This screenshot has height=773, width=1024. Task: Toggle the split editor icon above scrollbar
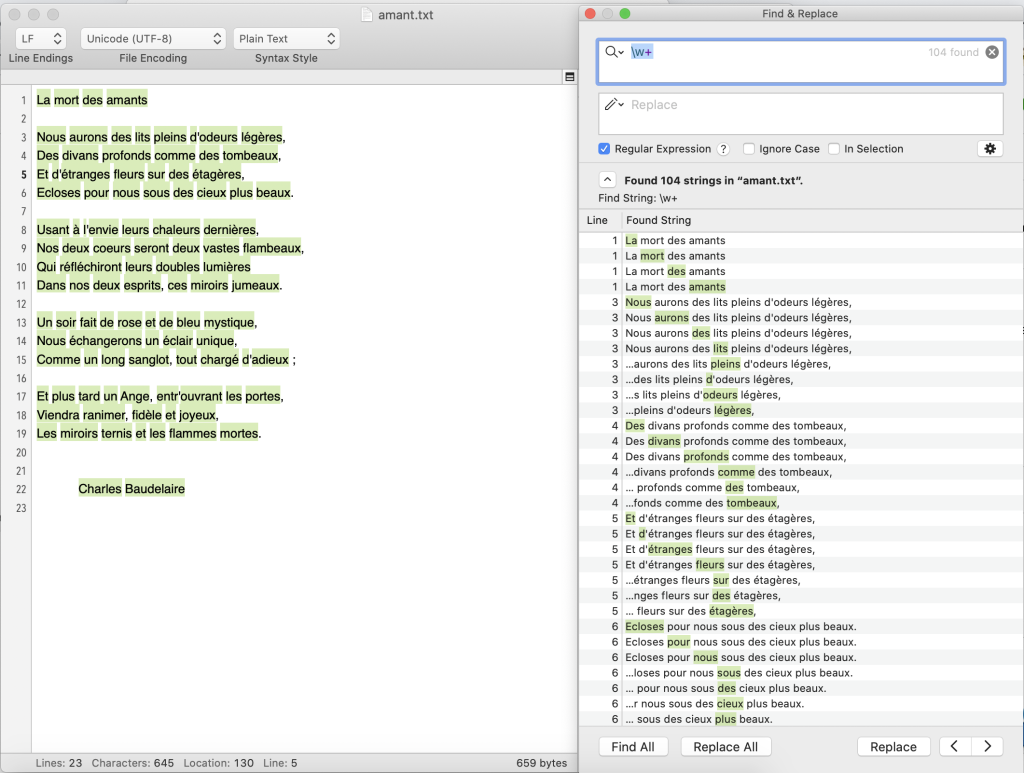point(569,77)
